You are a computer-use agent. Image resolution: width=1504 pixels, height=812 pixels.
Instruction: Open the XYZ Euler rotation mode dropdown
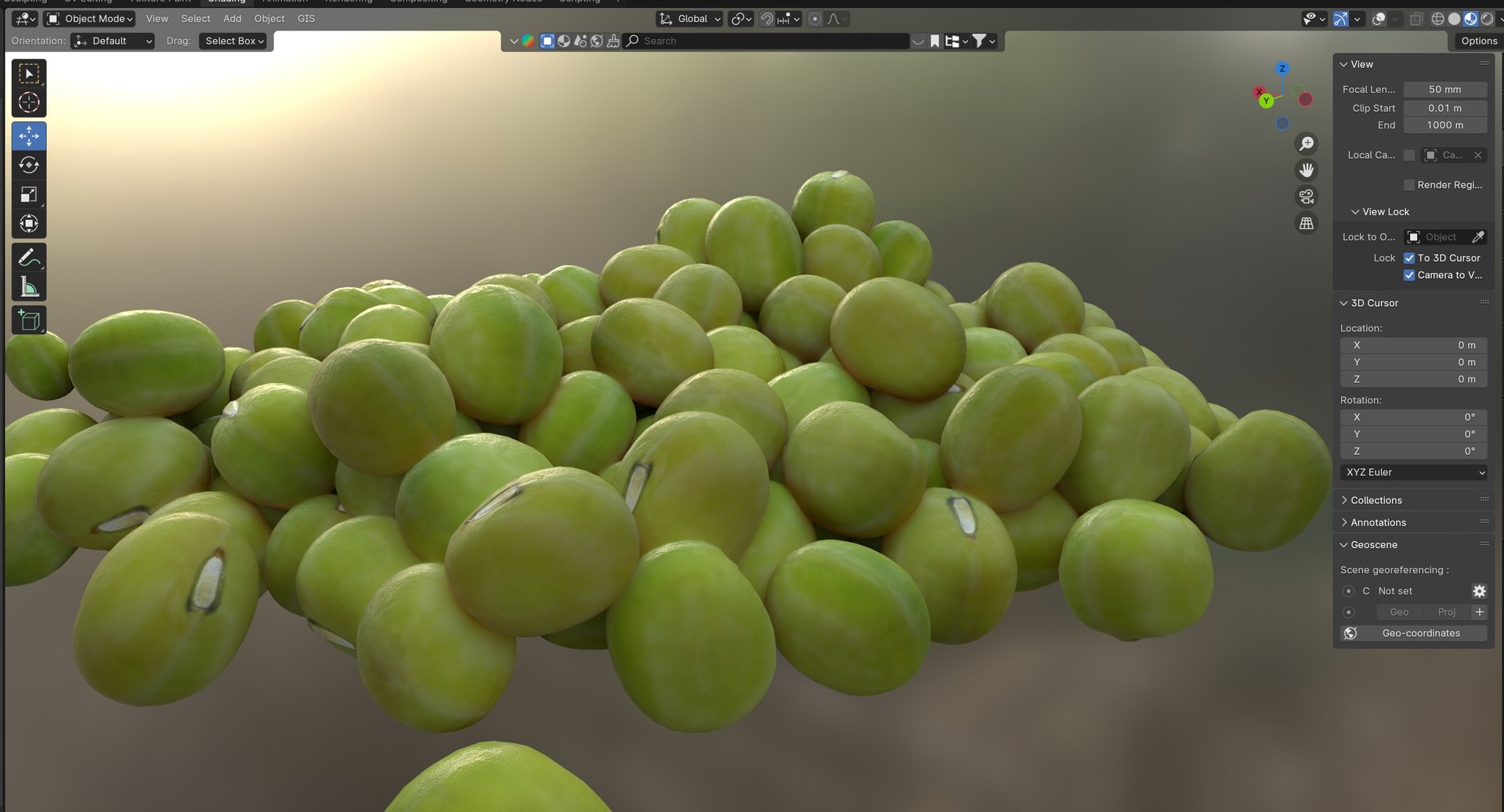1414,472
